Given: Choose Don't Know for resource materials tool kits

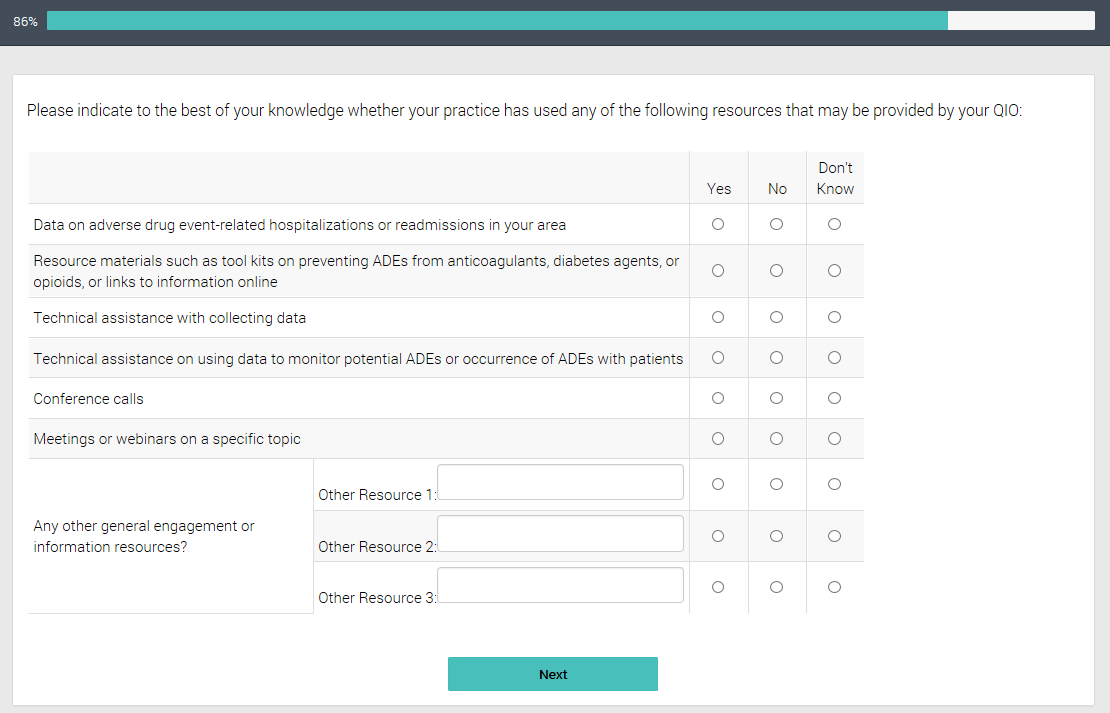Looking at the screenshot, I should click(835, 271).
